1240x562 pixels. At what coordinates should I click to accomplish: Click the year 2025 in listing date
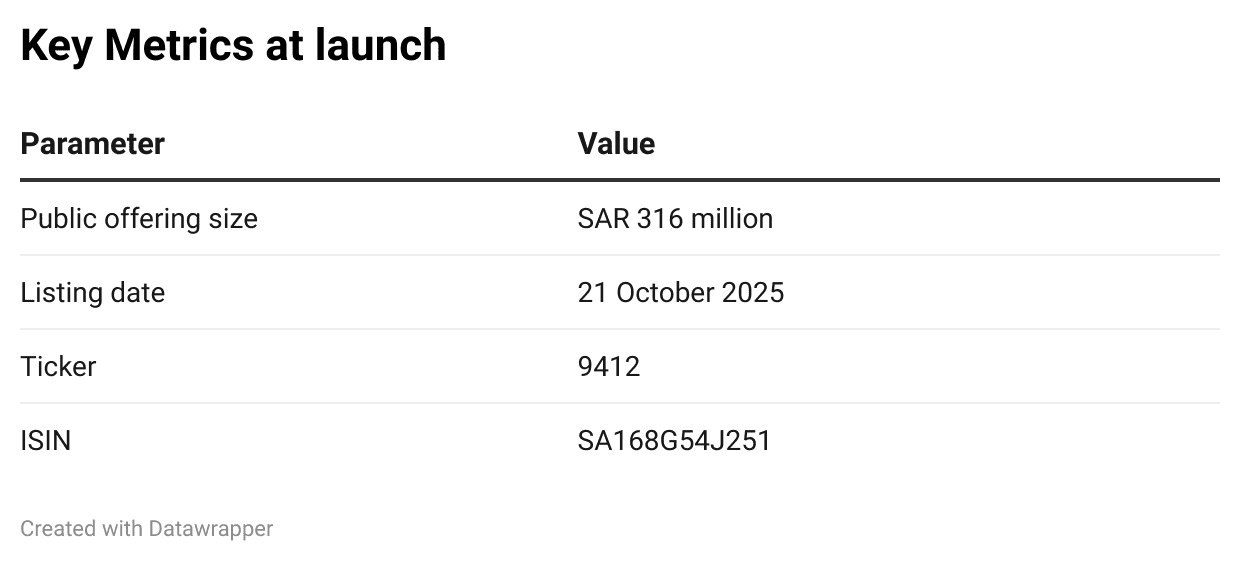tap(751, 293)
